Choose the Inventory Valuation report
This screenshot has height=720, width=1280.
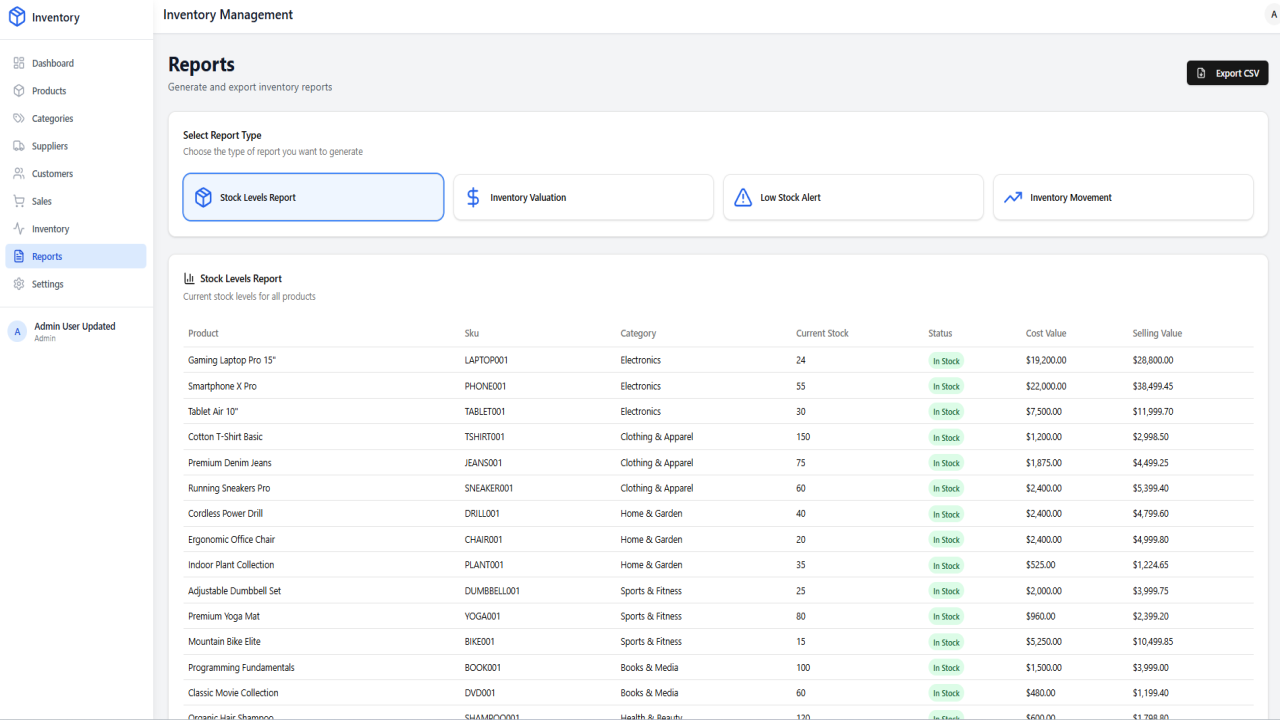tap(583, 197)
